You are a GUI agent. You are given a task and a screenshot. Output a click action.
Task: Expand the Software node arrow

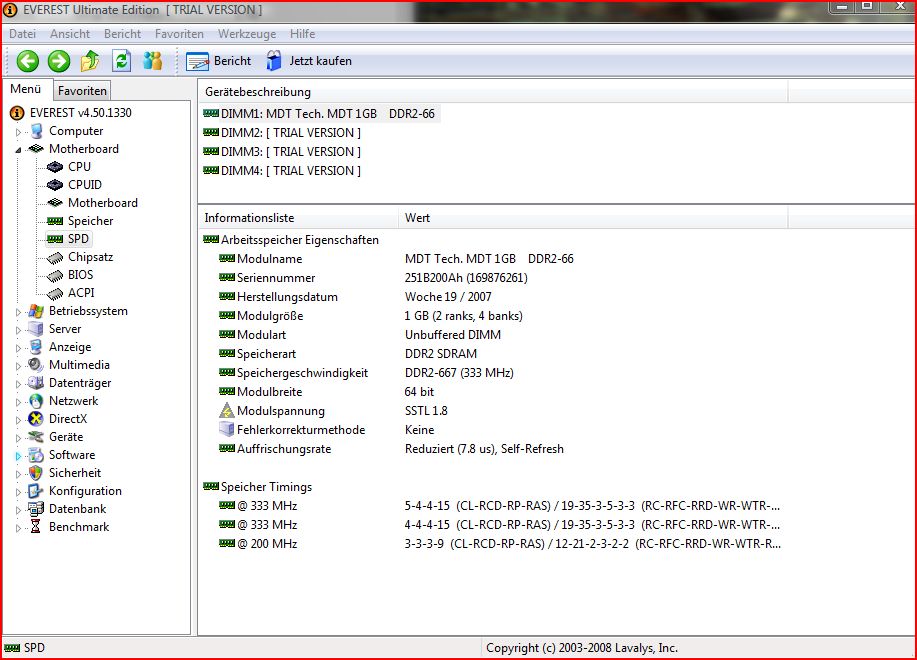[18, 456]
